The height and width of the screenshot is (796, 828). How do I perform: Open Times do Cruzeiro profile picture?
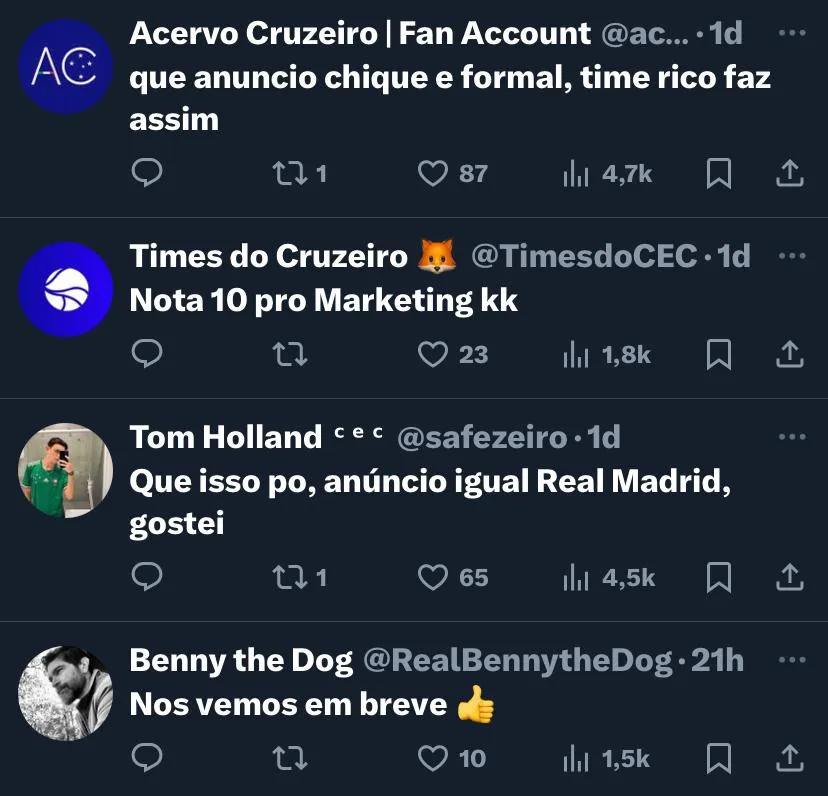[x=67, y=289]
